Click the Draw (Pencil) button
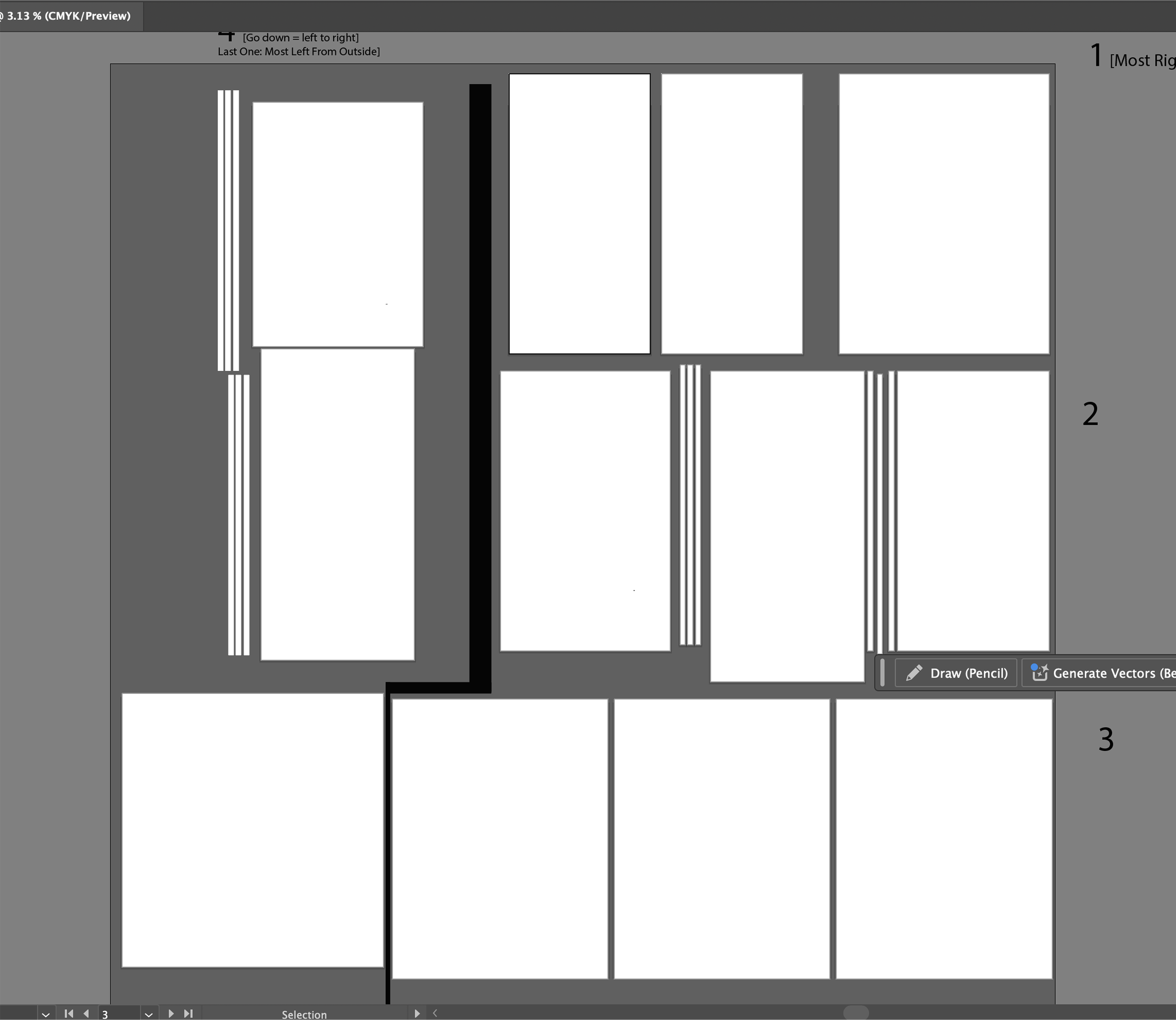Screen dimensions: 1176x1020 (956, 673)
